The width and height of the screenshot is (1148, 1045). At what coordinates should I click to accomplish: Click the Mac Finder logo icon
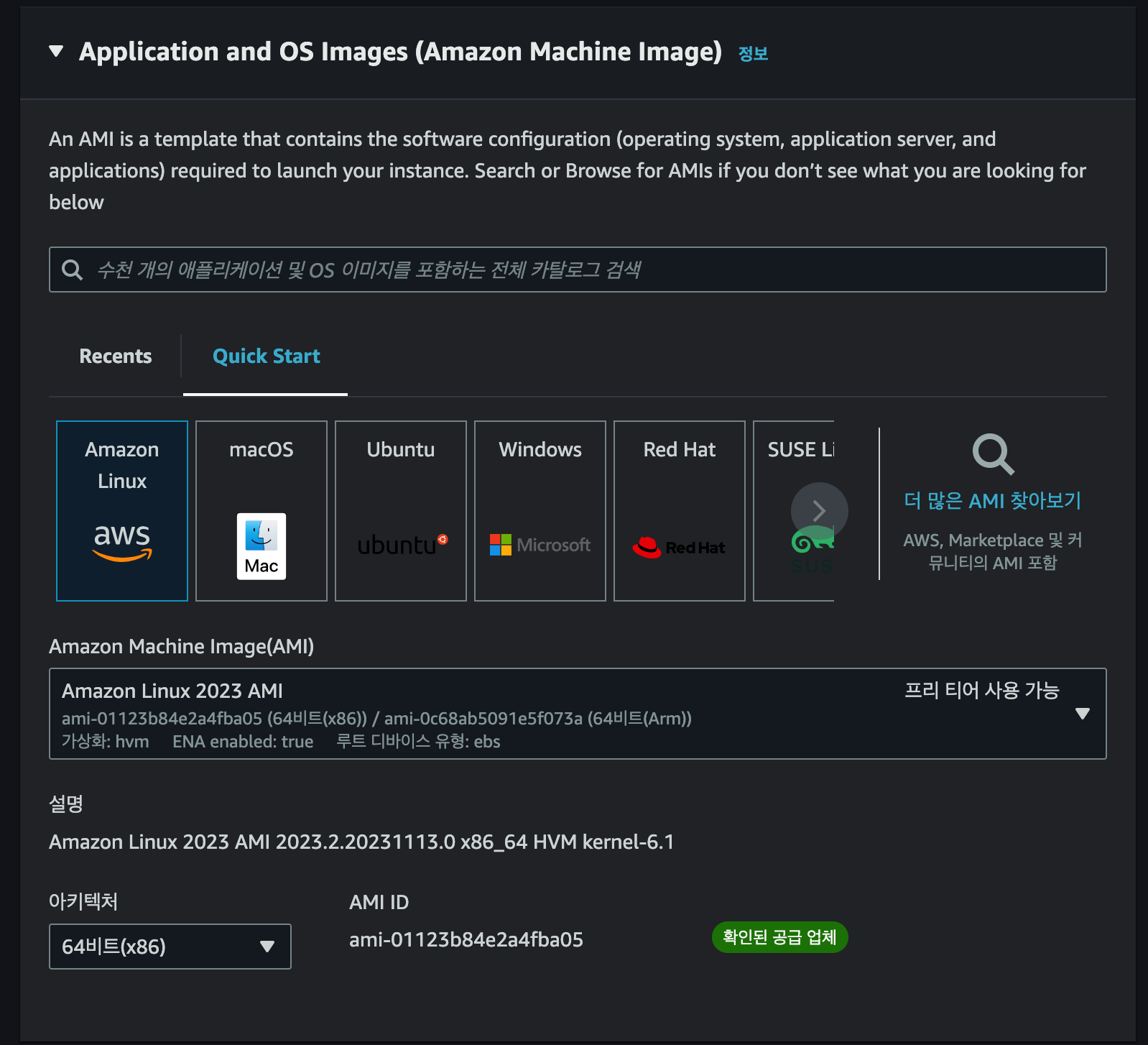pos(261,546)
